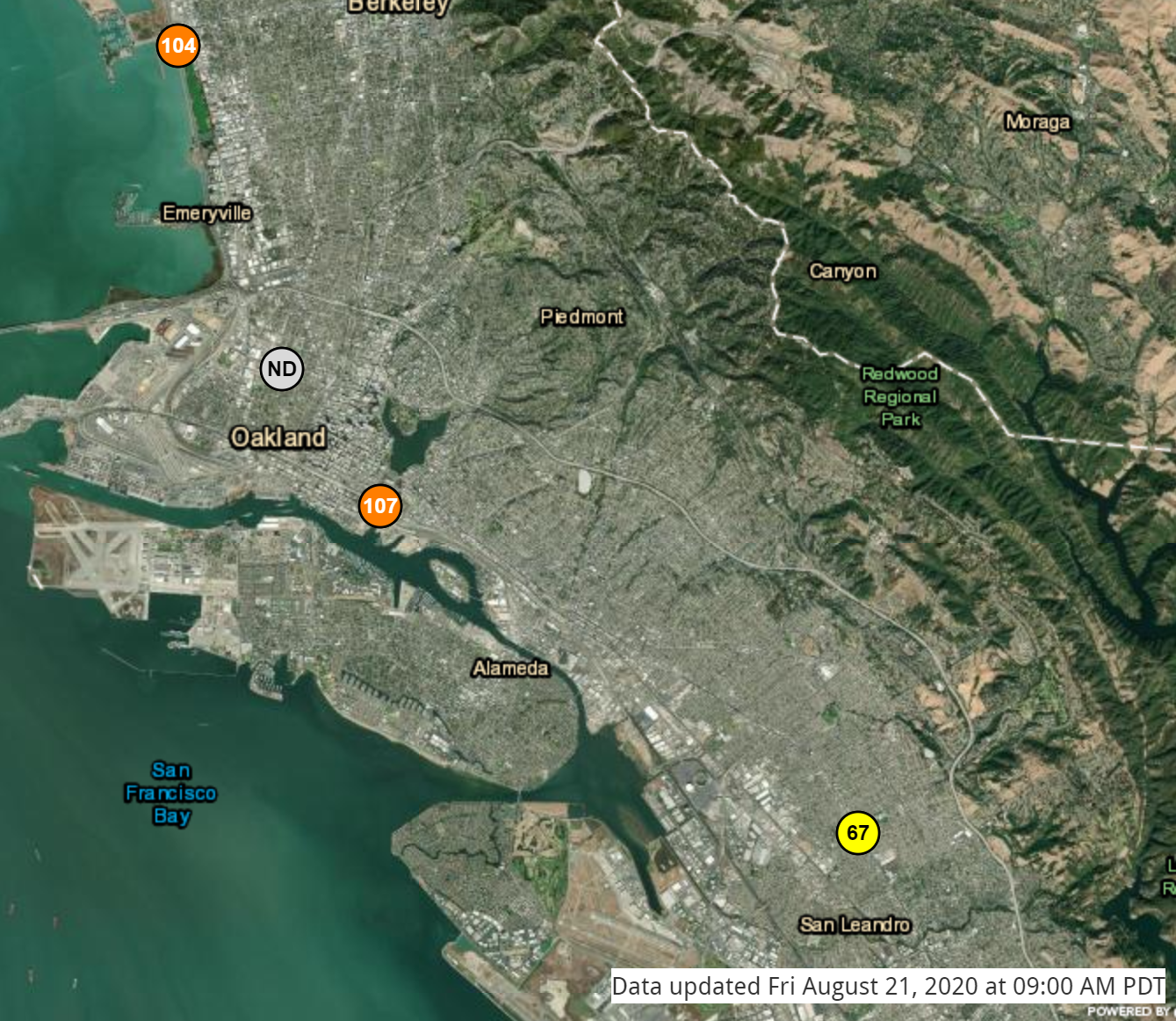Click the white oval reservoir below Piedmont
The image size is (1176, 1021).
pos(584,481)
